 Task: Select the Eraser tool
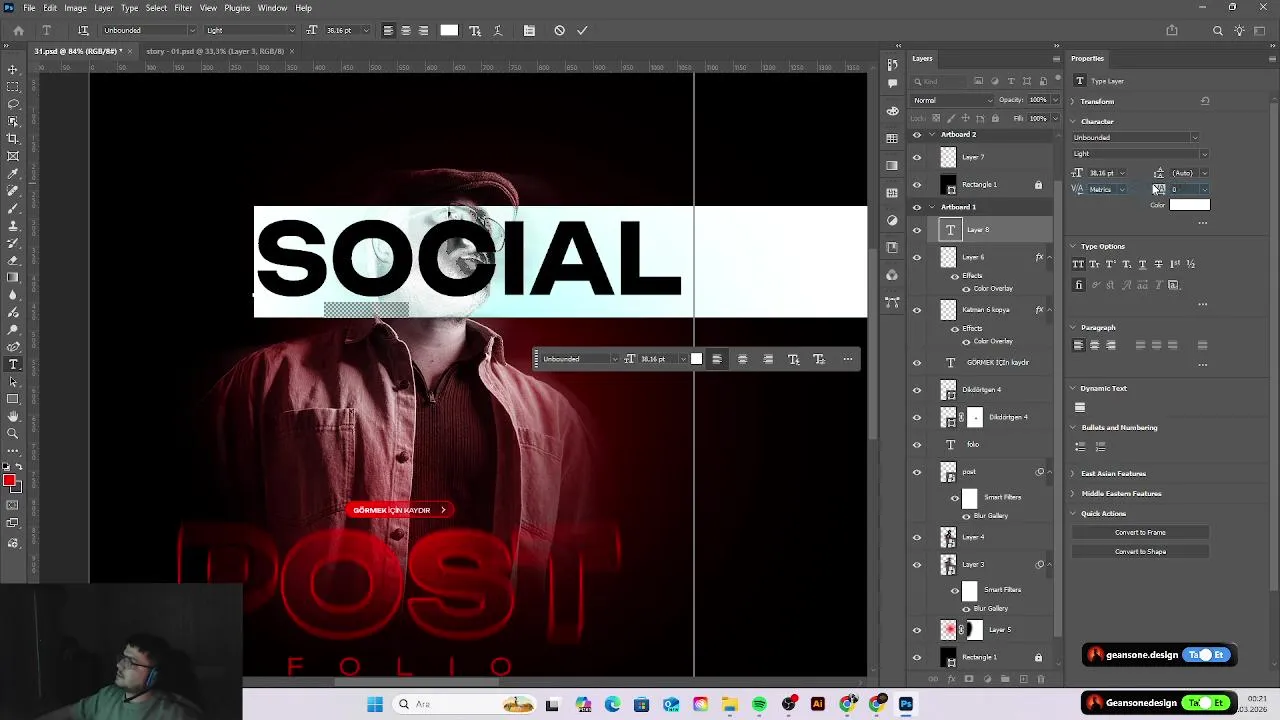(x=13, y=260)
